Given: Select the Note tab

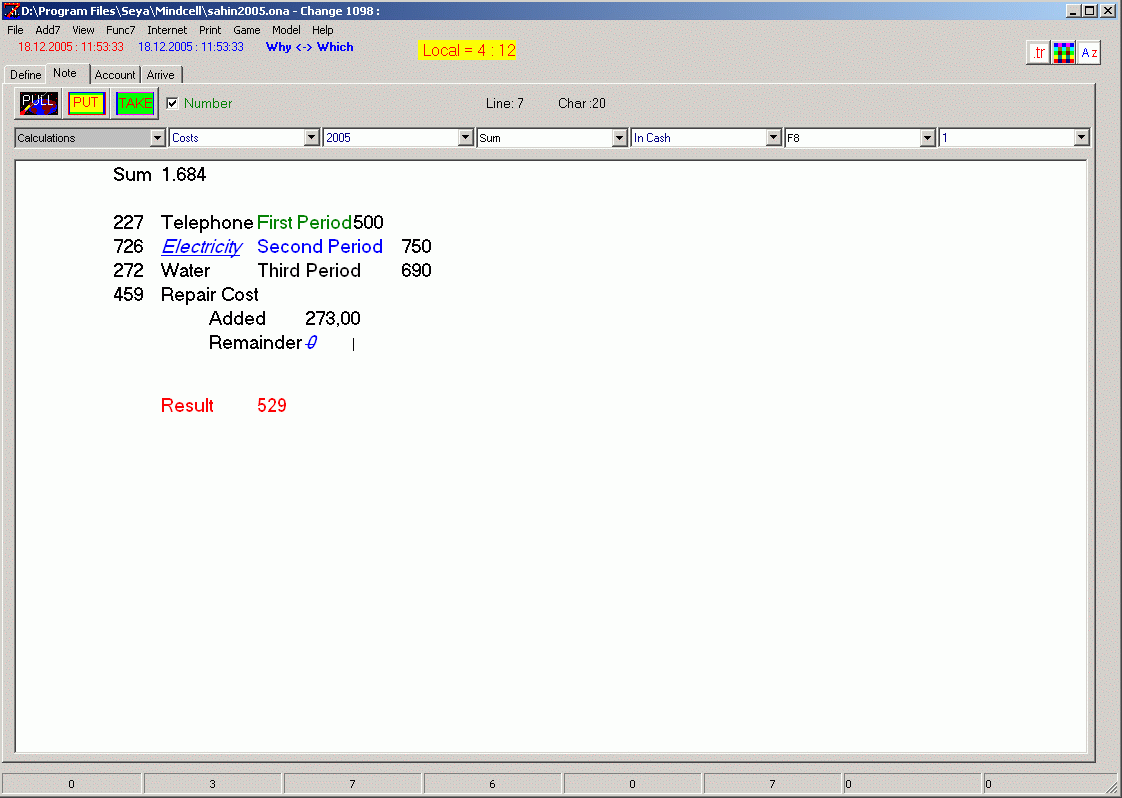Looking at the screenshot, I should tap(65, 73).
